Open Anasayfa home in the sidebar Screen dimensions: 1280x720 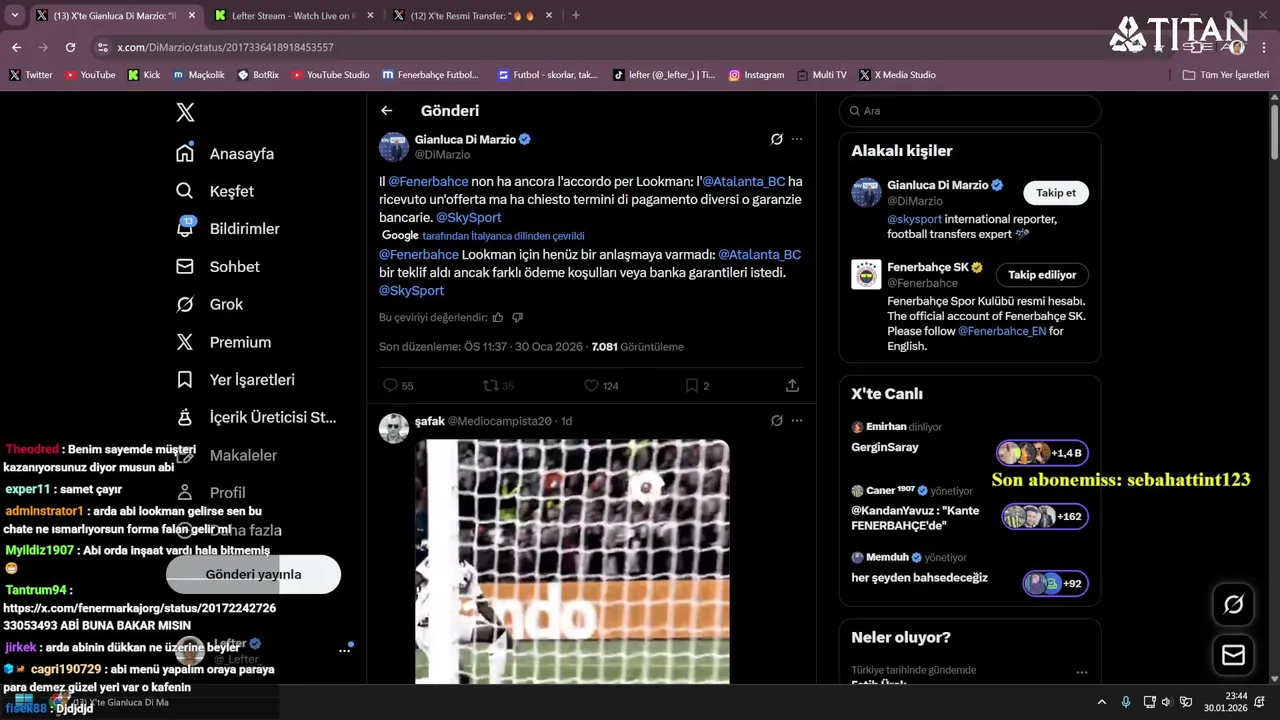point(225,154)
